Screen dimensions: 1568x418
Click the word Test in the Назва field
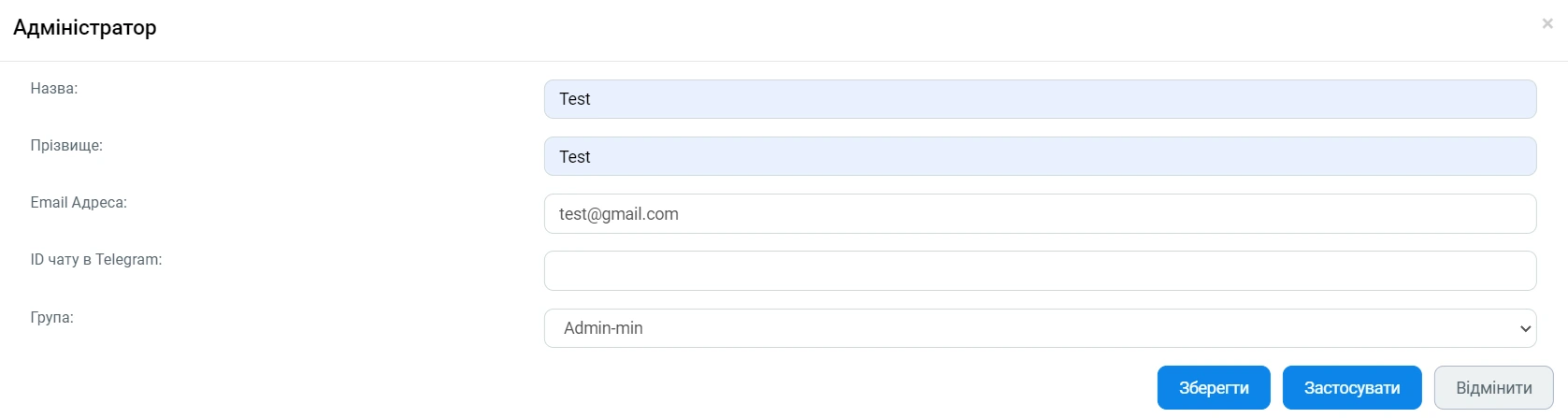pos(575,99)
